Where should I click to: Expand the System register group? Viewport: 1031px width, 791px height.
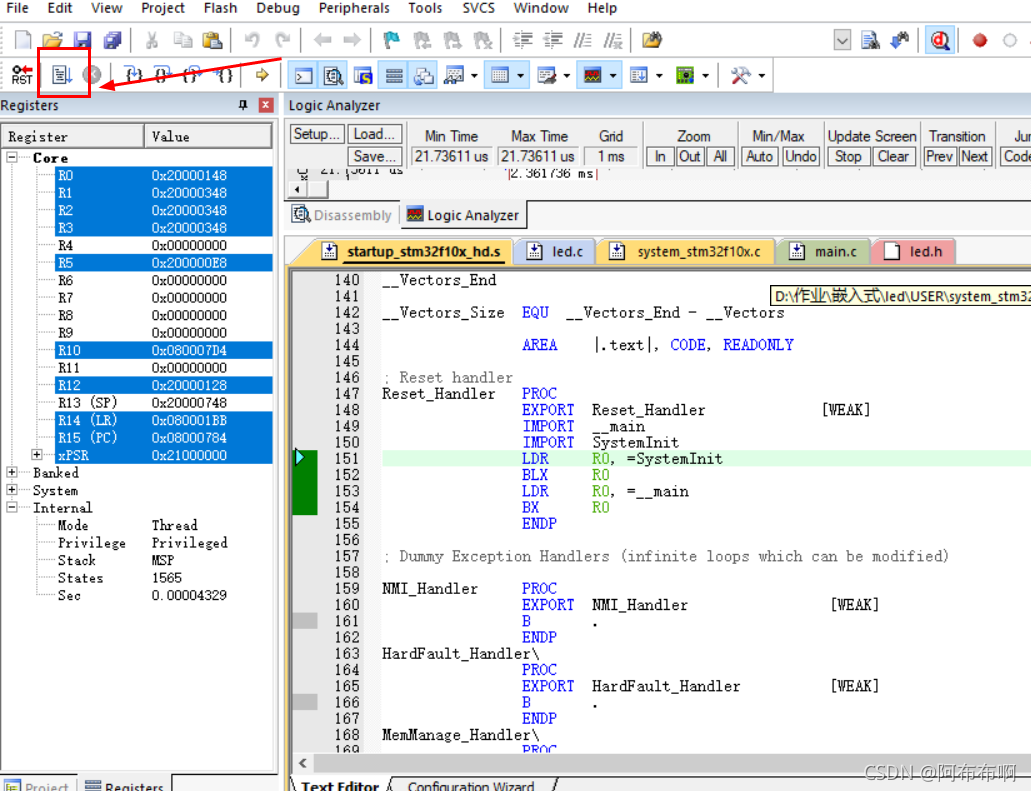[12, 490]
